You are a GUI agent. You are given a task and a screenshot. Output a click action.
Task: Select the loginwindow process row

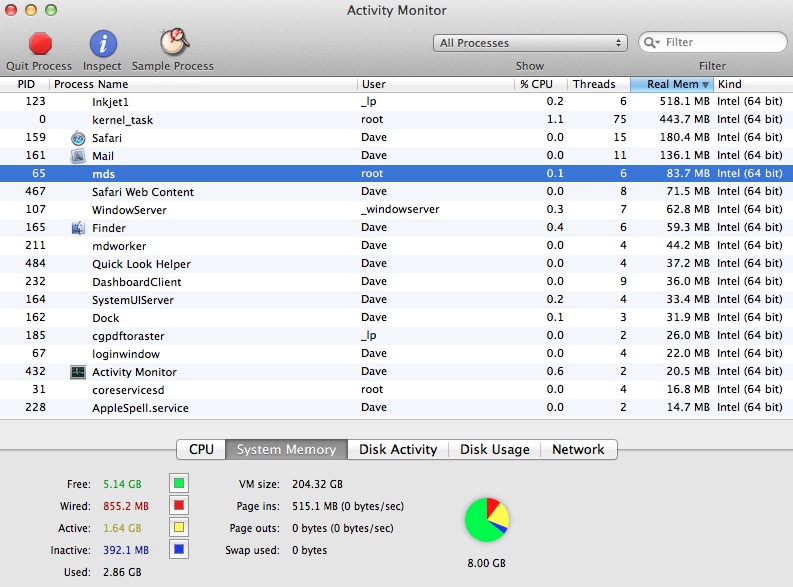[396, 354]
